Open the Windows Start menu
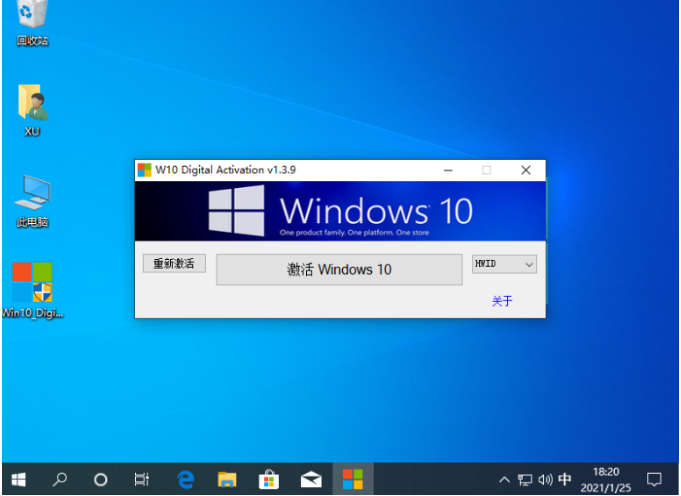681x496 pixels. (18, 479)
